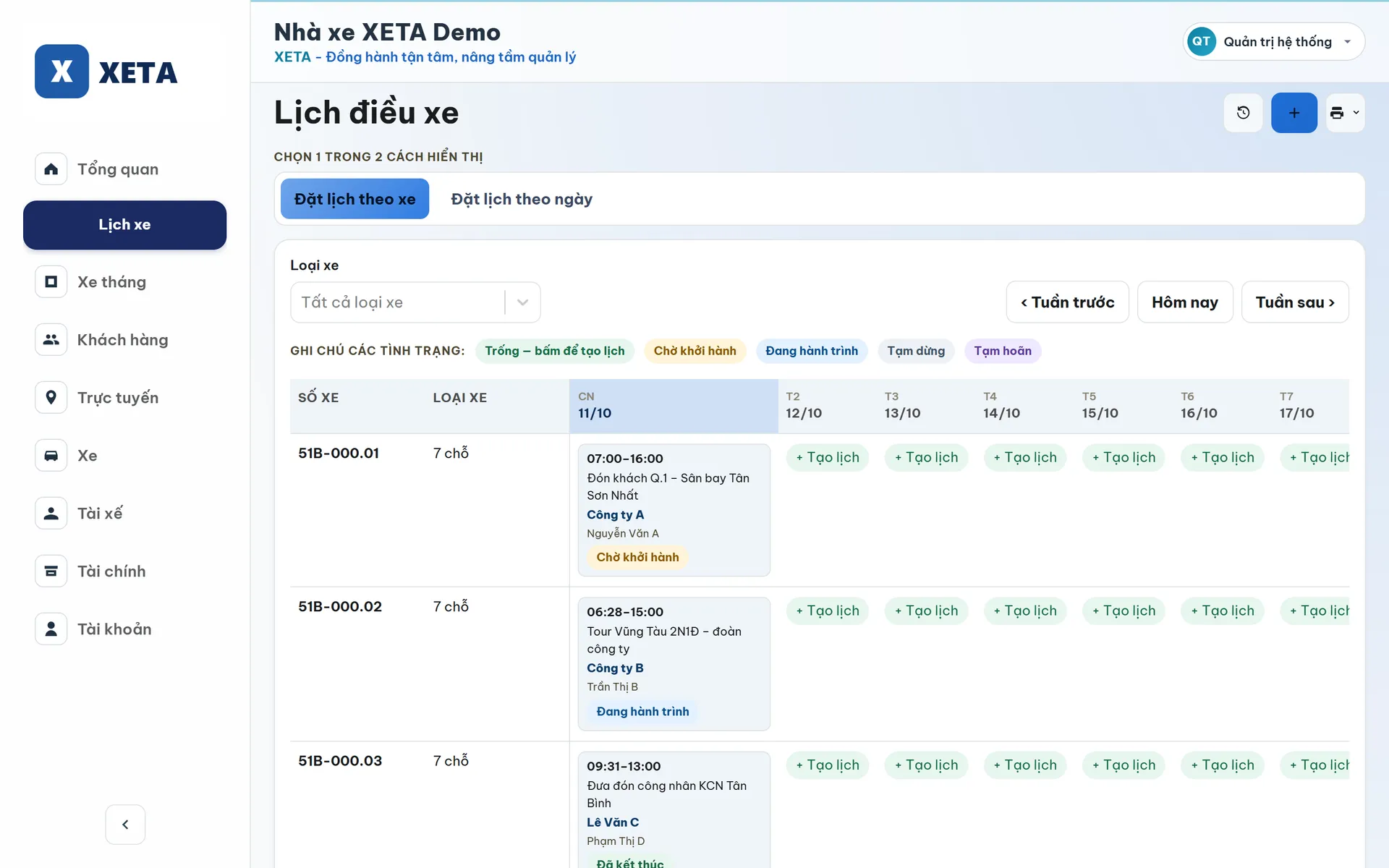This screenshot has width=1389, height=868.
Task: Click the Khách hàng people icon
Action: pyautogui.click(x=51, y=340)
